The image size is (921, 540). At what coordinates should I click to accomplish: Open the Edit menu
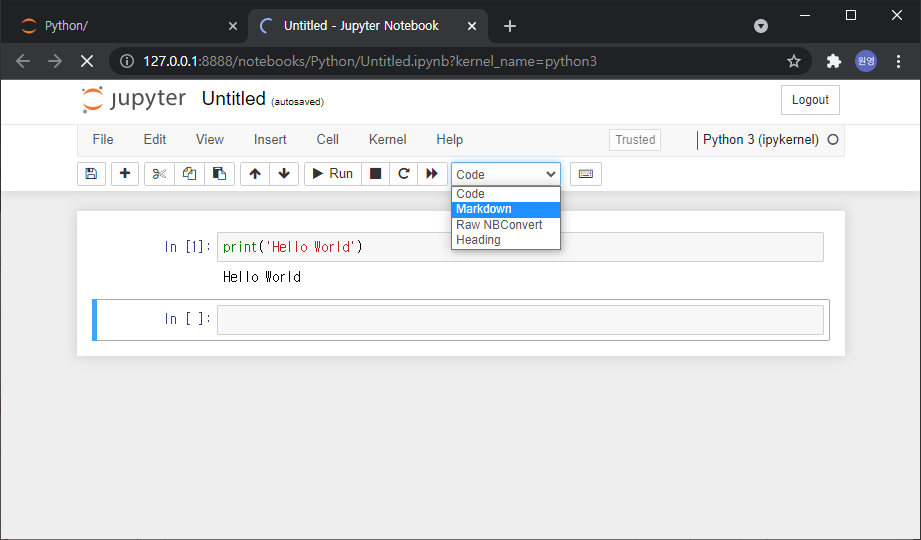tap(154, 140)
